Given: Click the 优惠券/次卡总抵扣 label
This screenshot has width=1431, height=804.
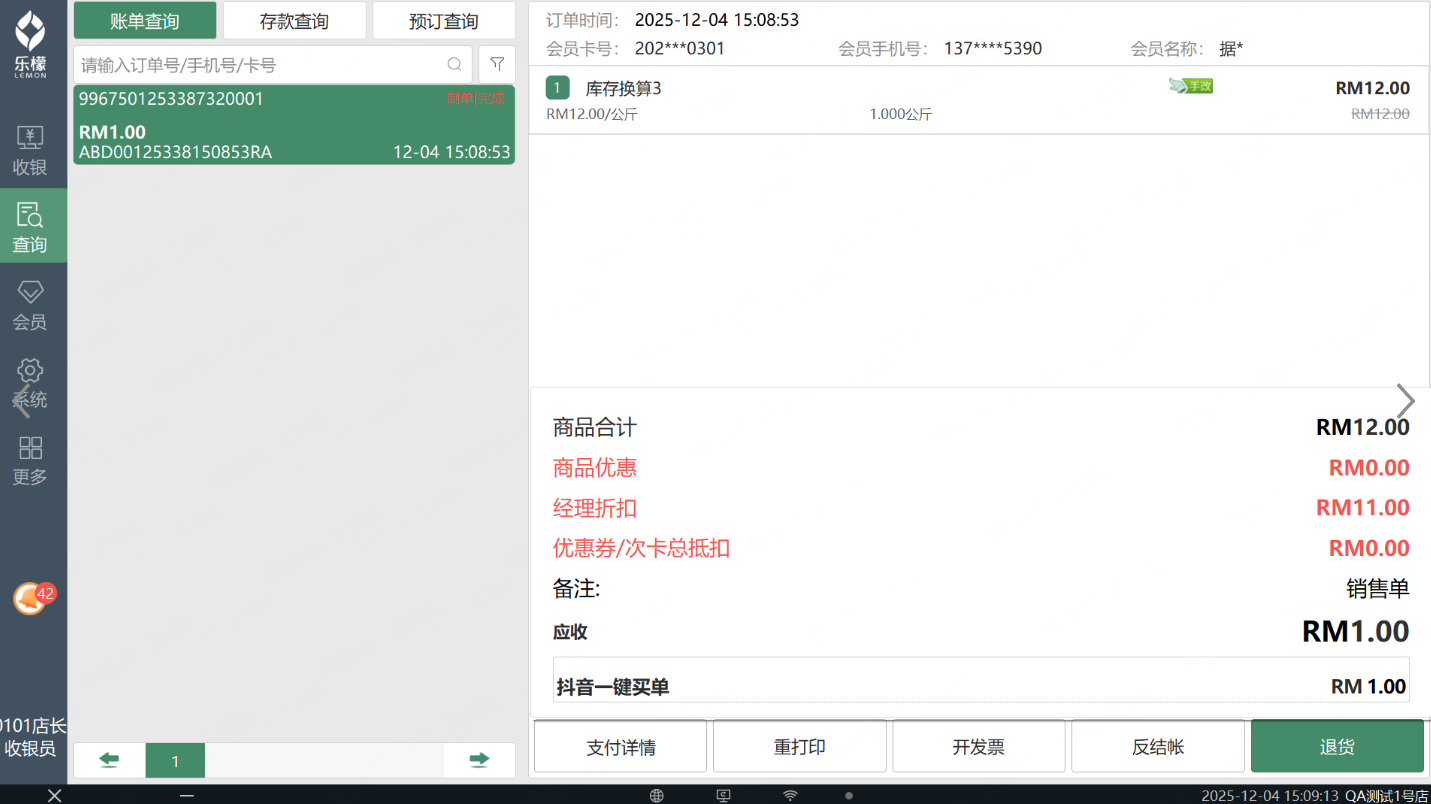Looking at the screenshot, I should point(641,548).
